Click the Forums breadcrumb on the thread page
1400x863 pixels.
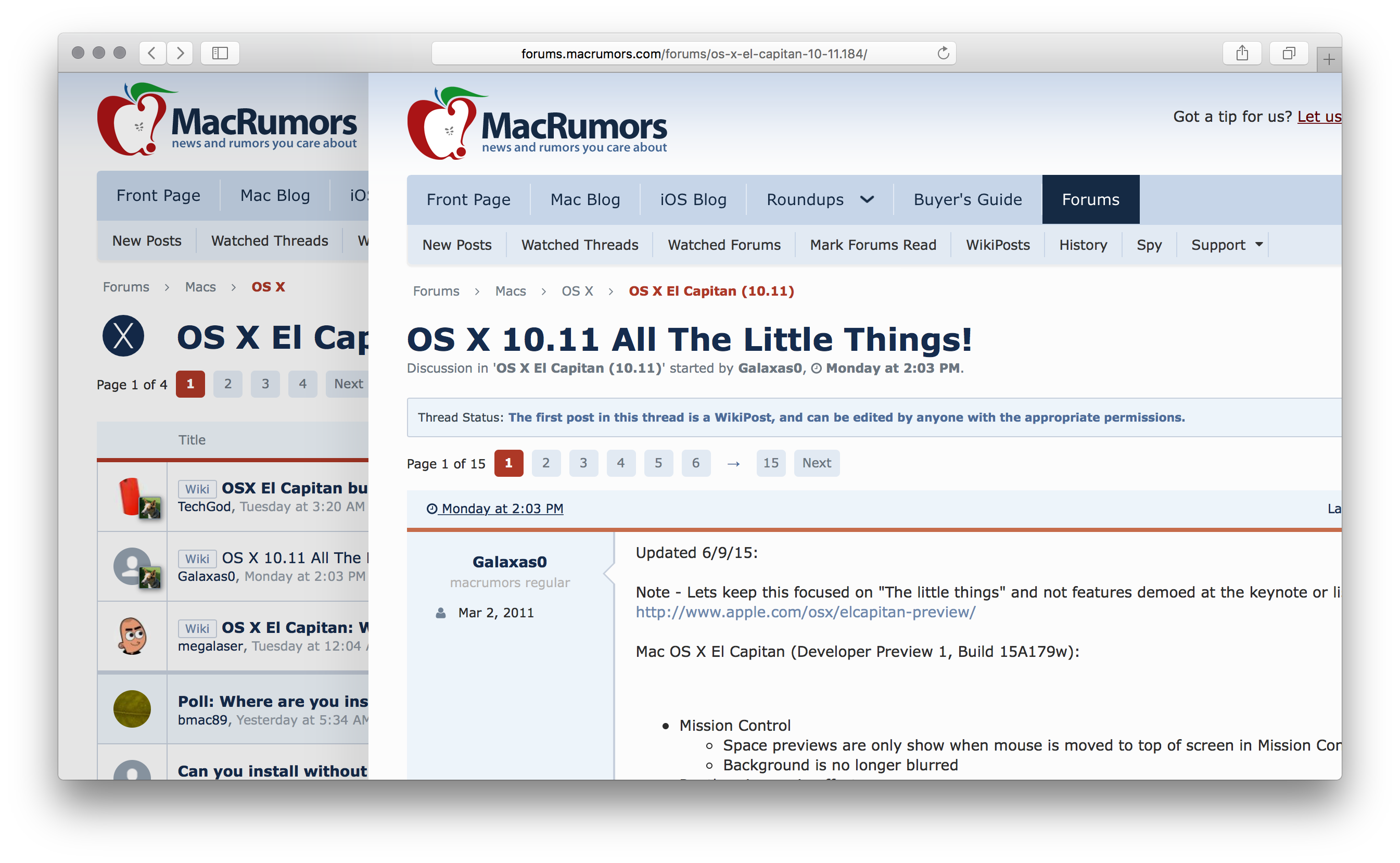pos(436,291)
